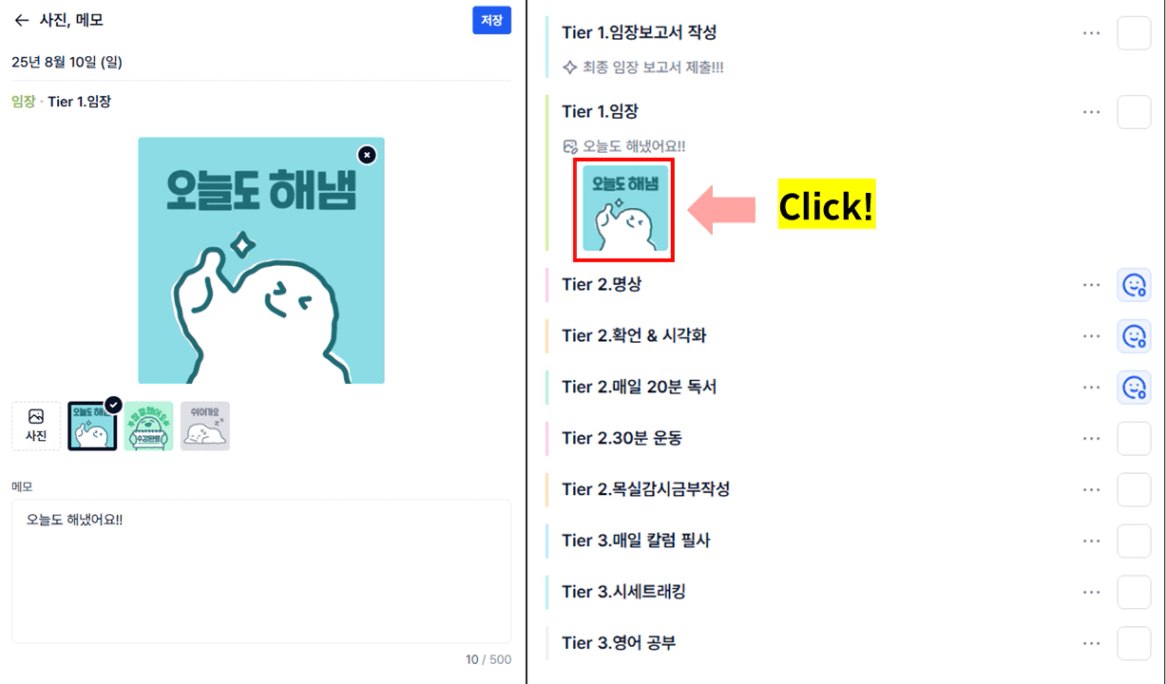The height and width of the screenshot is (684, 1166).
Task: Select the Tier 3.매일 칼럼 필사 item
Action: [636, 541]
